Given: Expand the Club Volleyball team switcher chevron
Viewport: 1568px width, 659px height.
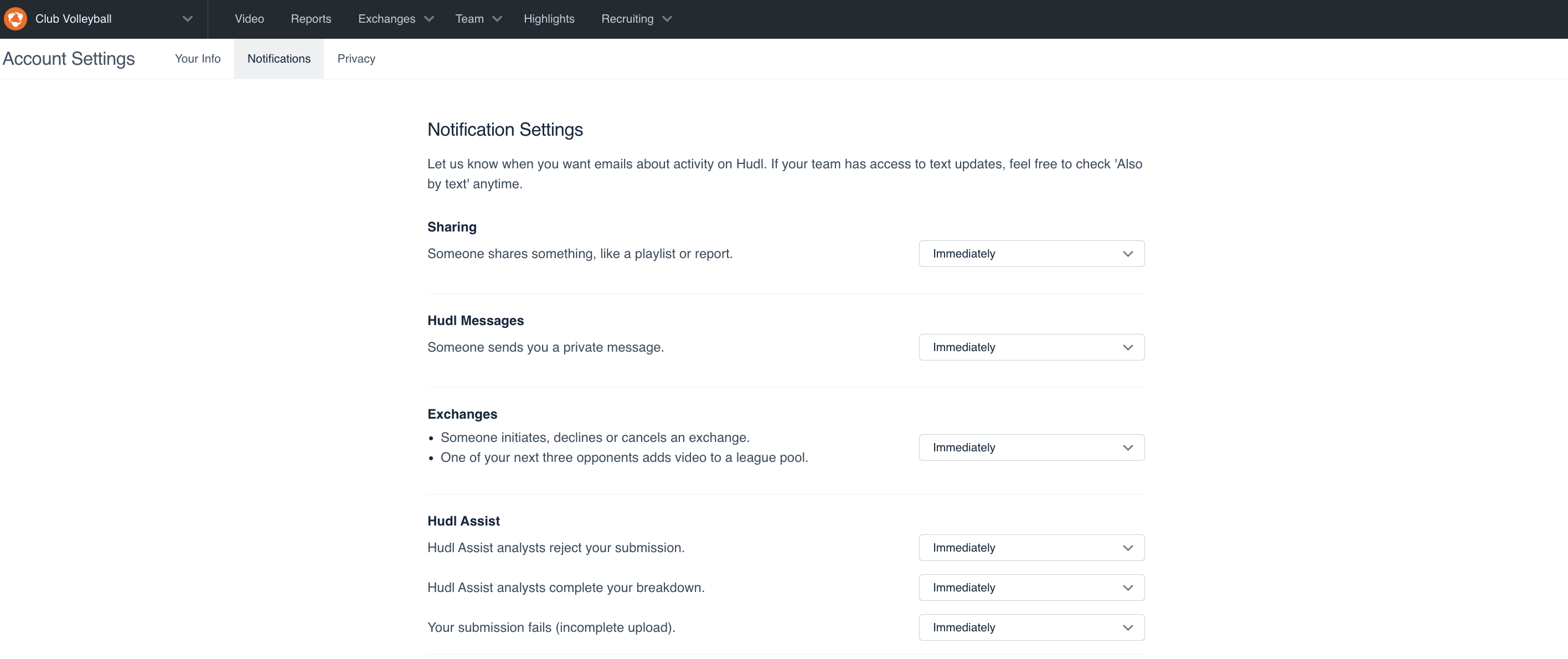Looking at the screenshot, I should coord(188,19).
